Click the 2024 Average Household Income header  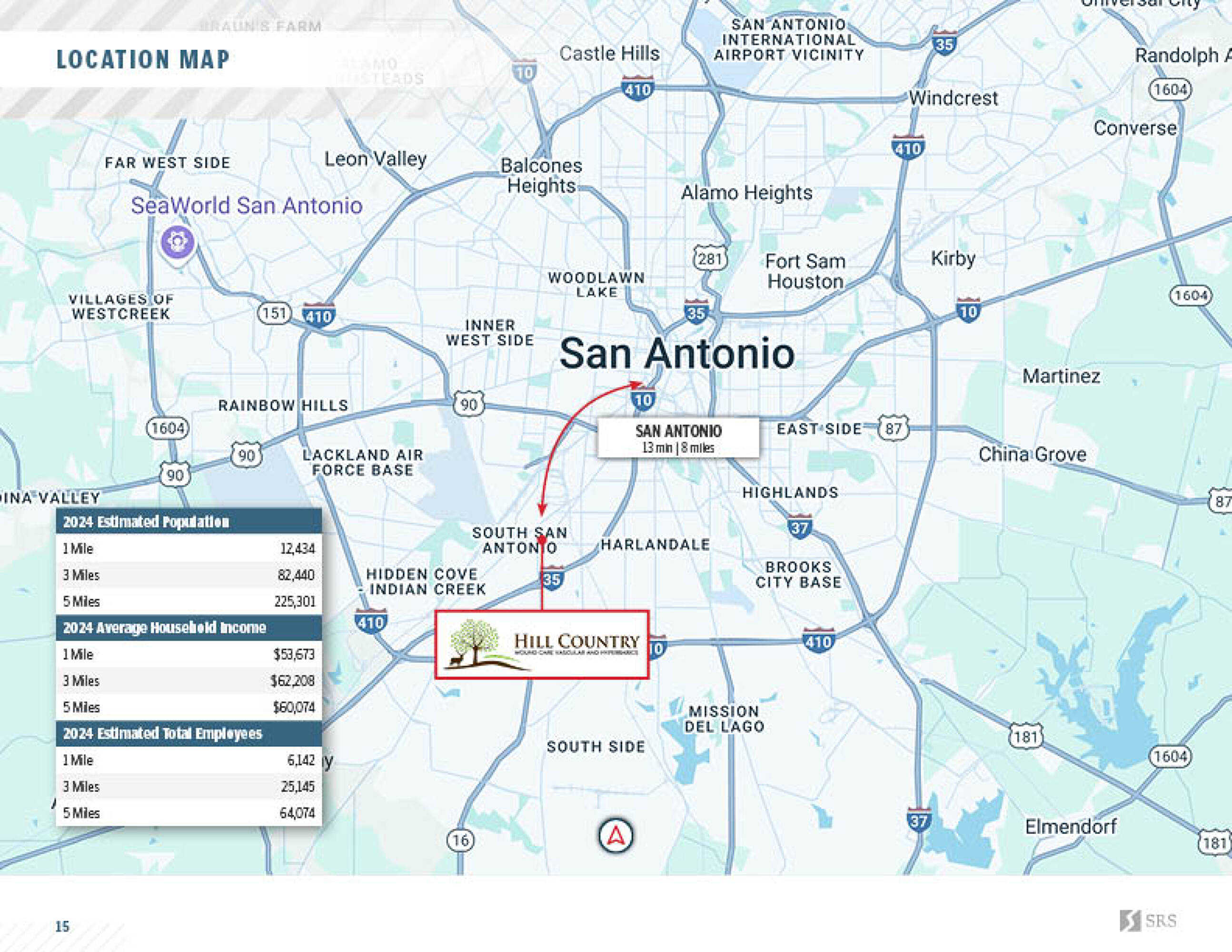click(189, 628)
